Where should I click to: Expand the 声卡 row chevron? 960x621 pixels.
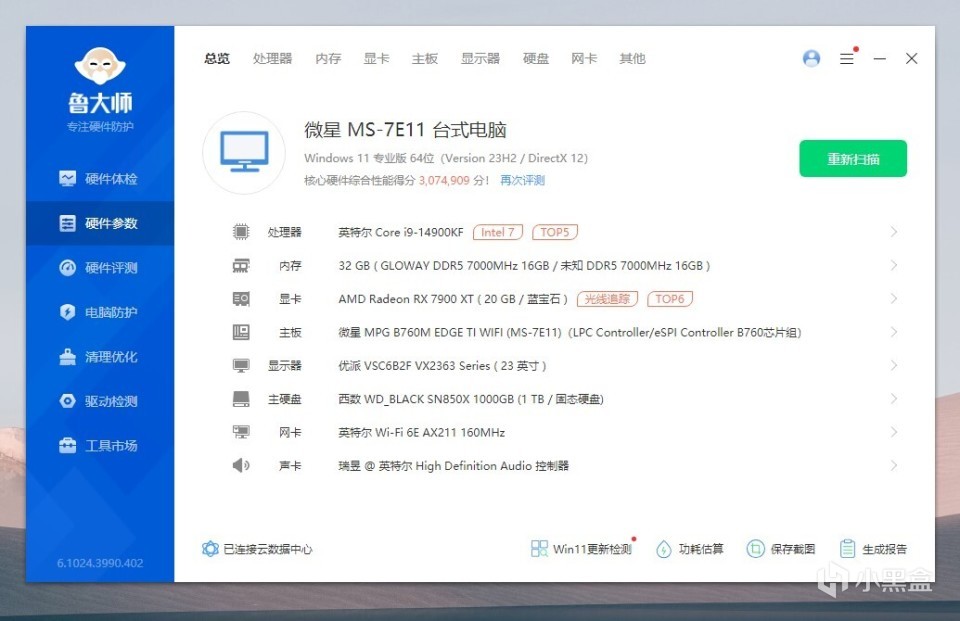point(894,465)
